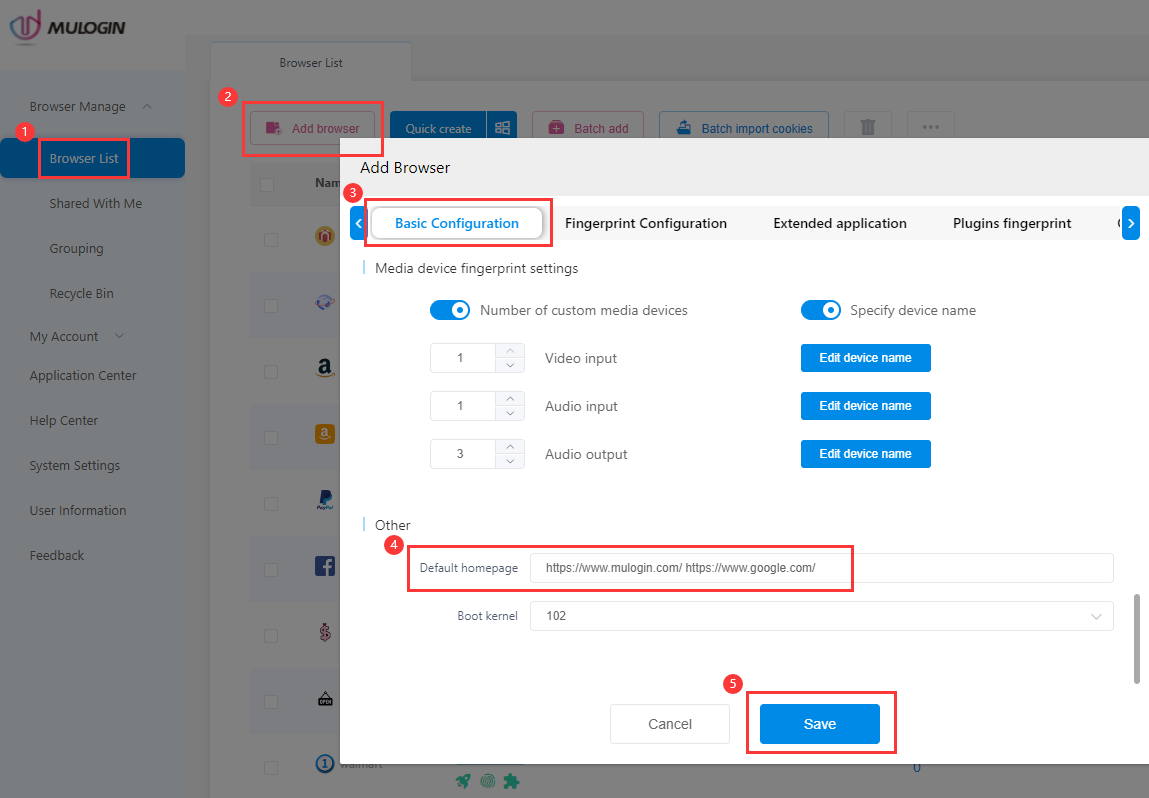This screenshot has width=1149, height=798.
Task: Open more options via the ellipsis toolbar icon
Action: (x=930, y=125)
